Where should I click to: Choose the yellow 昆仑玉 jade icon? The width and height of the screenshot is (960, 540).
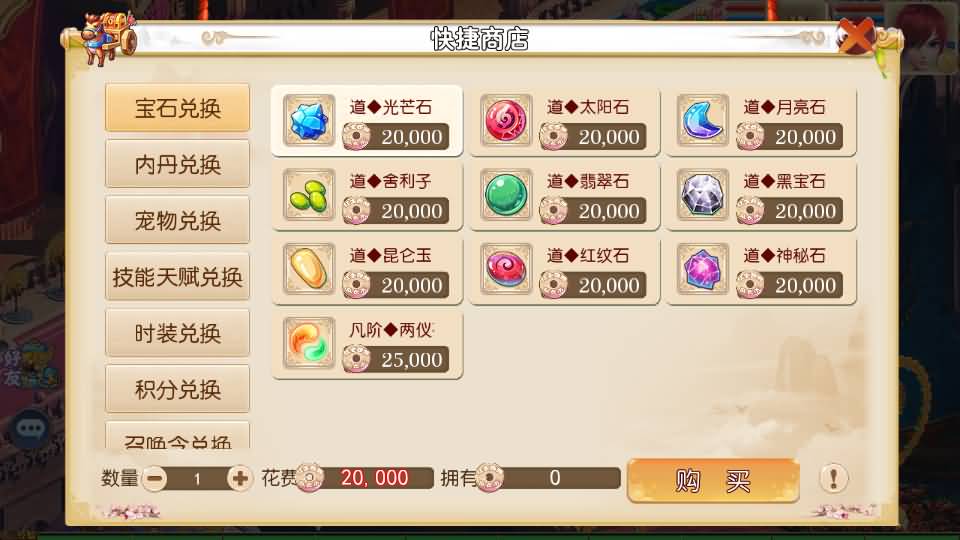tap(309, 269)
